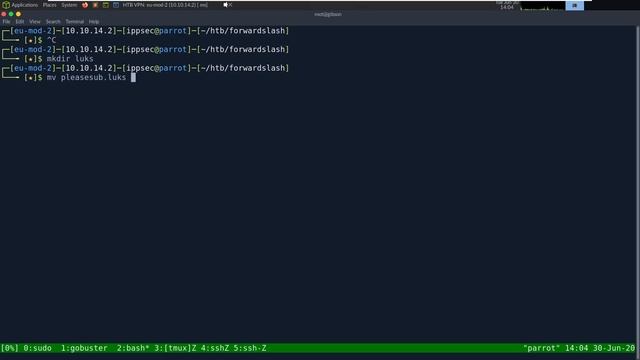Click the "parrot" hostname in tmux status
640x360 pixels.
tap(541, 348)
